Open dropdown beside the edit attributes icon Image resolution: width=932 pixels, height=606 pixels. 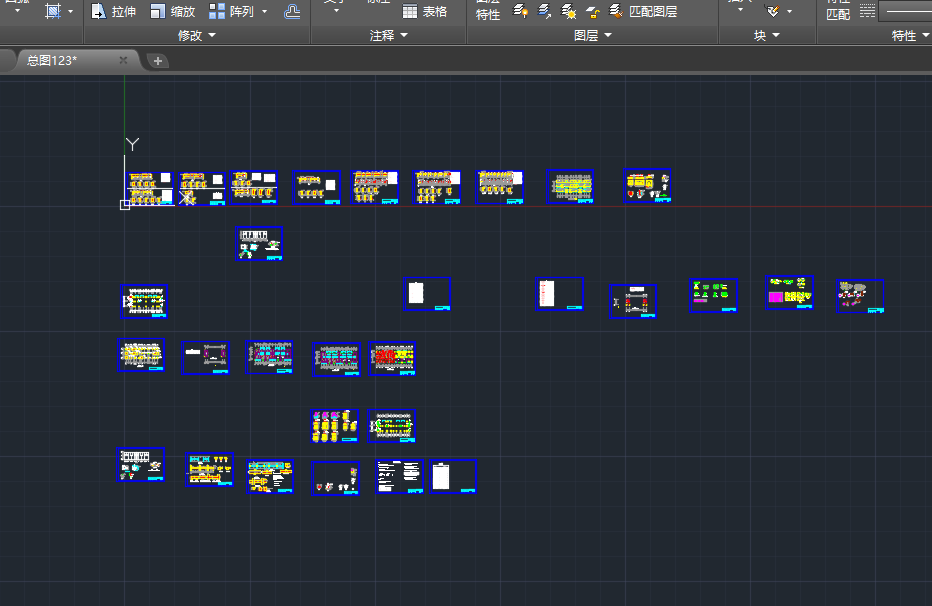(789, 11)
